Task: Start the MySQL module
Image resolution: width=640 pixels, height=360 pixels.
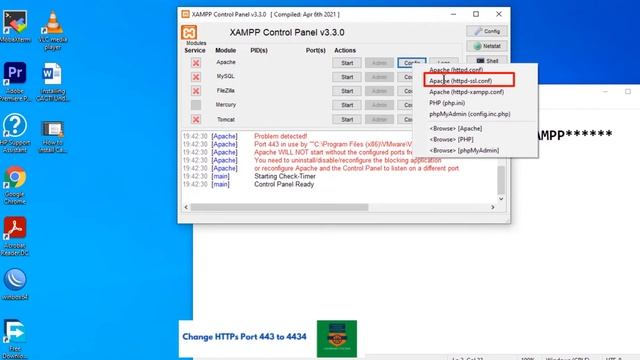Action: click(x=347, y=77)
